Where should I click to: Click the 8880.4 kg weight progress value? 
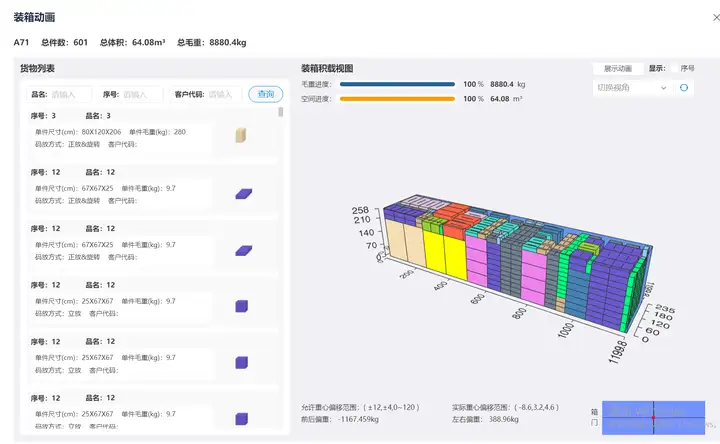click(507, 84)
